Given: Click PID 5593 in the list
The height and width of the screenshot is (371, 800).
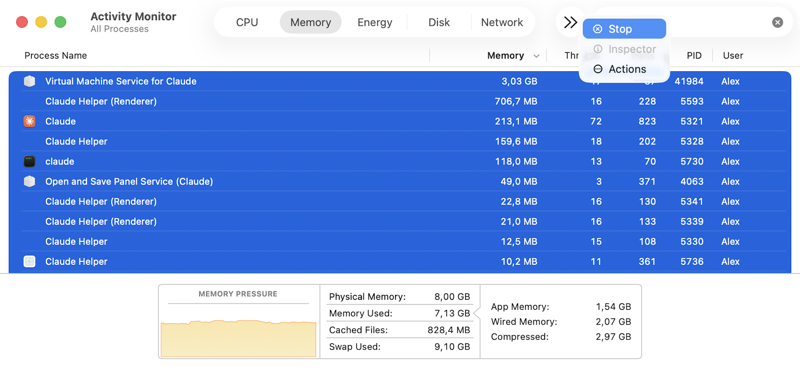Looking at the screenshot, I should [x=691, y=102].
